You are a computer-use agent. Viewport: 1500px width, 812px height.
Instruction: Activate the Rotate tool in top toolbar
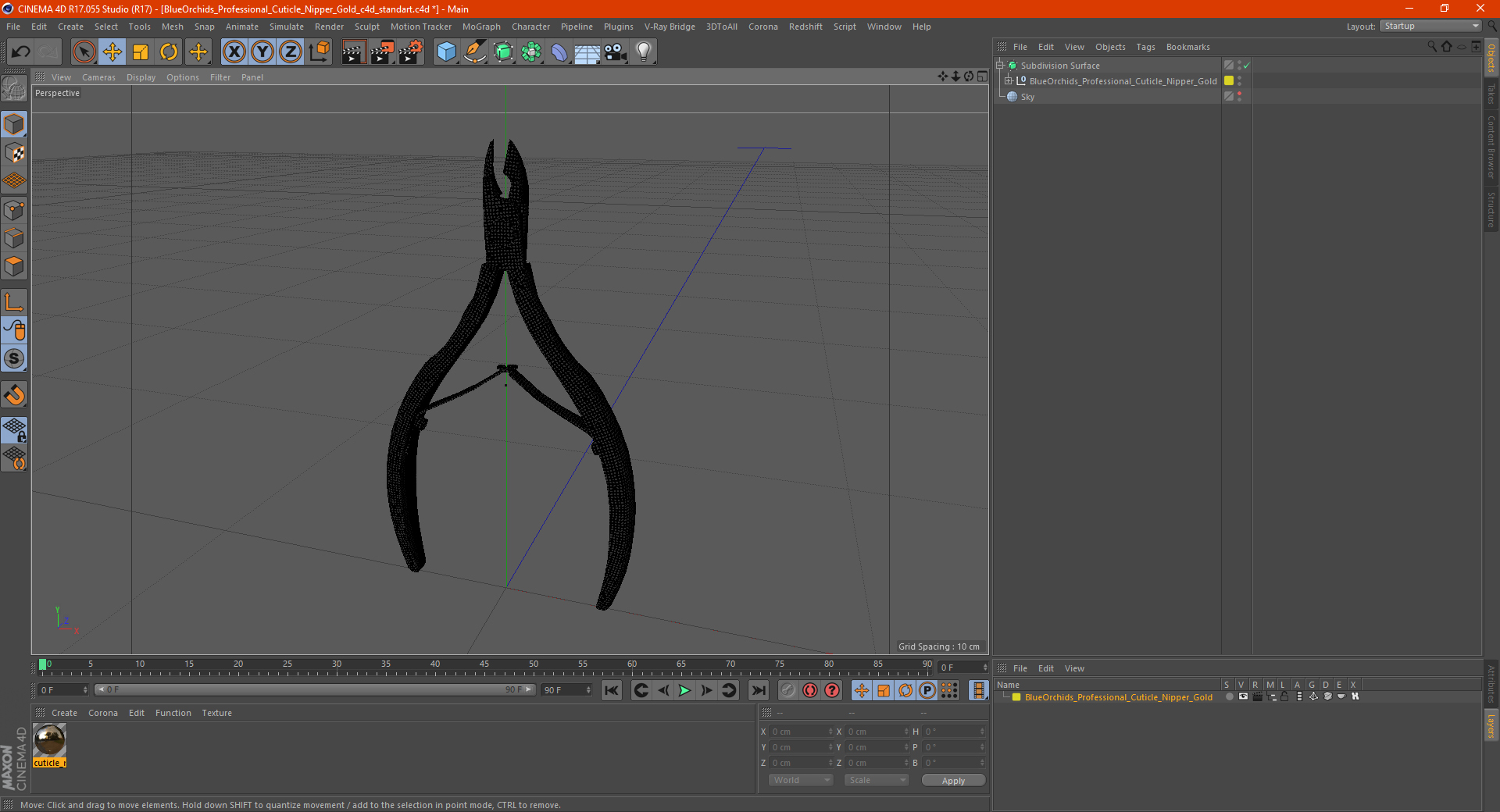(169, 52)
